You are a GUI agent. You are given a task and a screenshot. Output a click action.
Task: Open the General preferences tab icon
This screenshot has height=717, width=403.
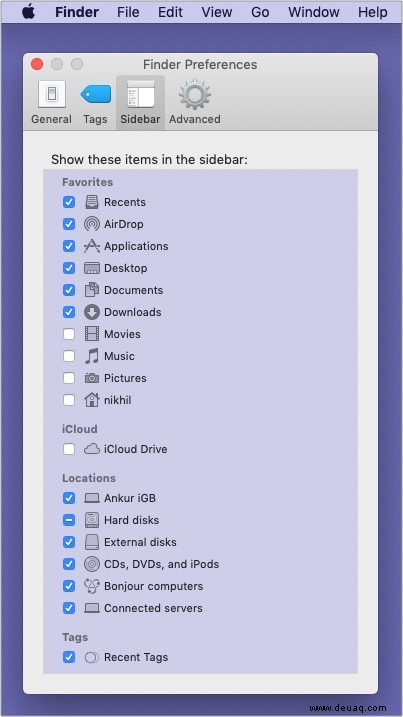[x=51, y=94]
